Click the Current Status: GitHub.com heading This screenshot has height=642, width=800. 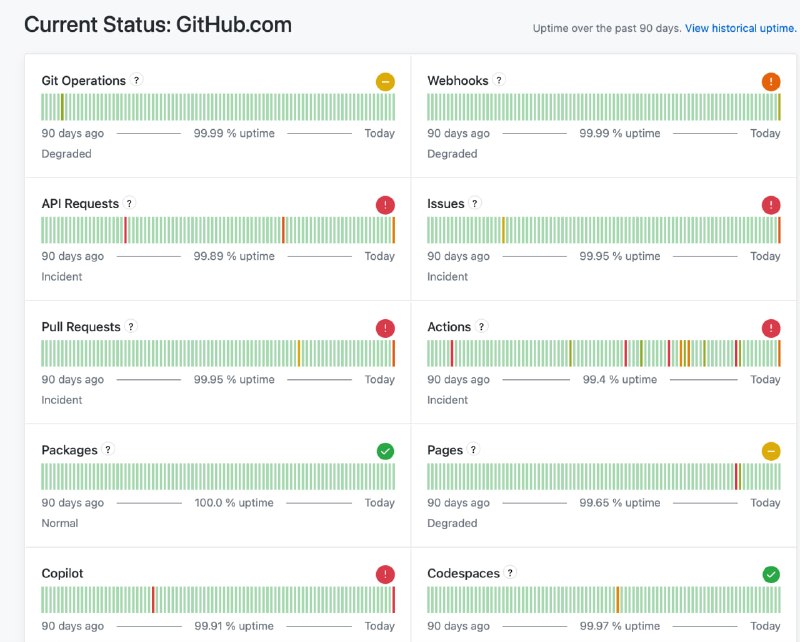[x=158, y=24]
